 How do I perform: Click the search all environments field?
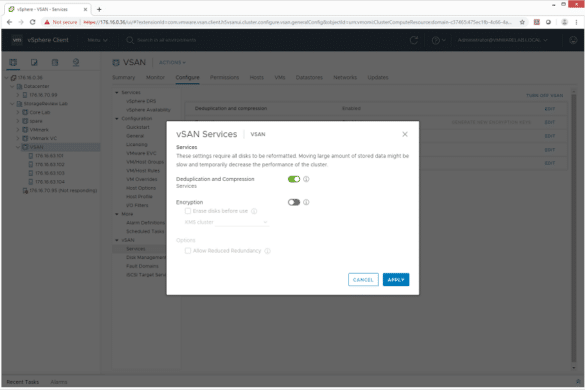click(166, 40)
